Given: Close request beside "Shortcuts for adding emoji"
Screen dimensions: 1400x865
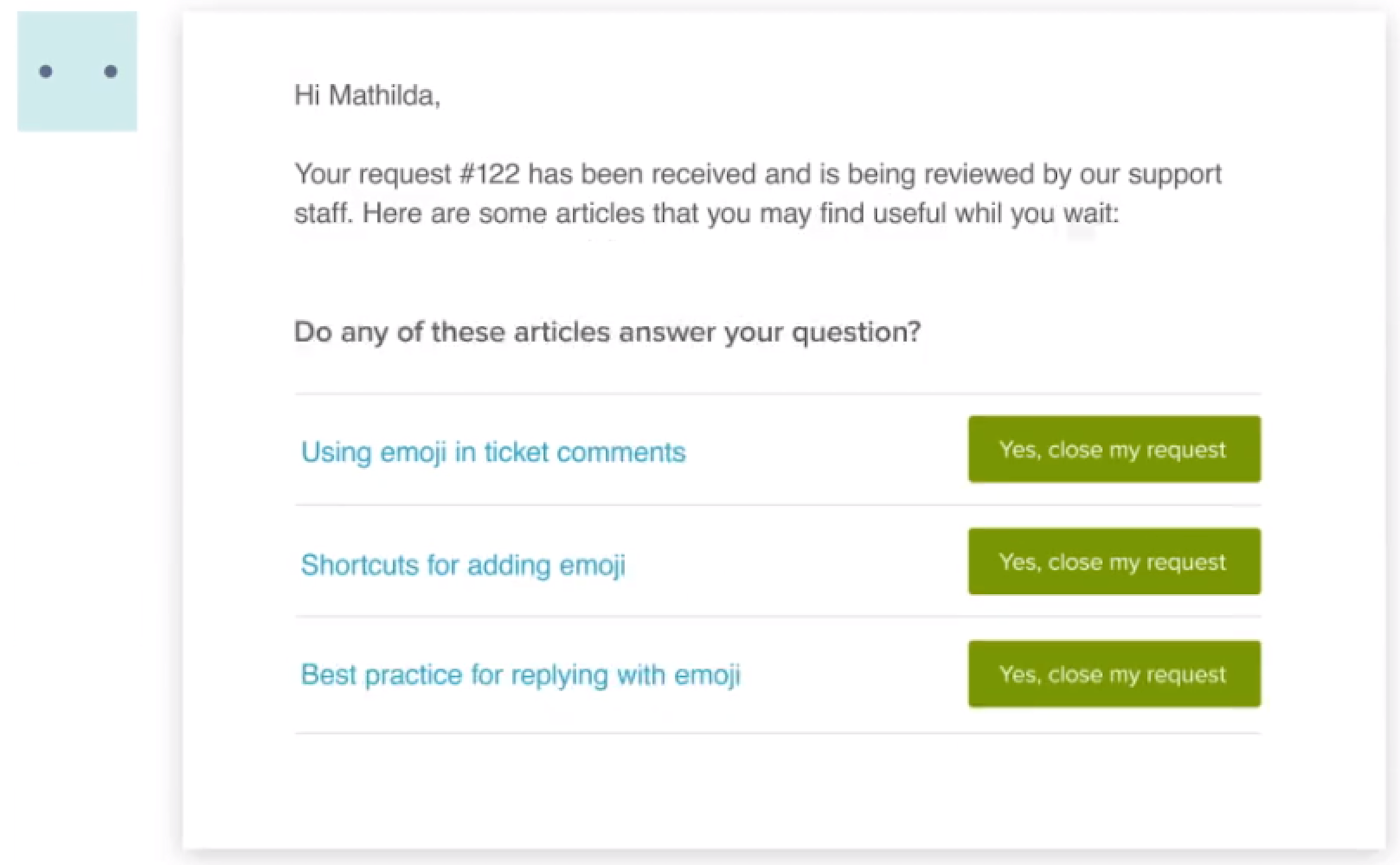Looking at the screenshot, I should [1114, 561].
